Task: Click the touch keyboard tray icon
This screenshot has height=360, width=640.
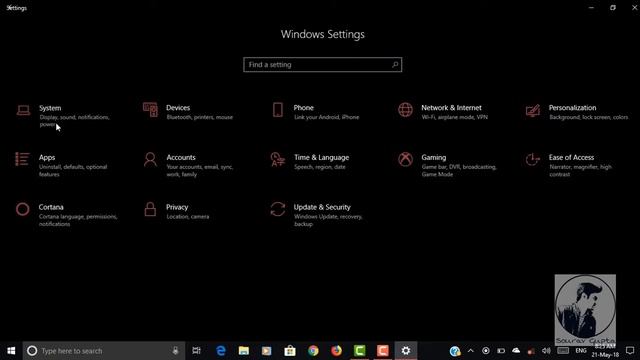Action: pos(563,351)
